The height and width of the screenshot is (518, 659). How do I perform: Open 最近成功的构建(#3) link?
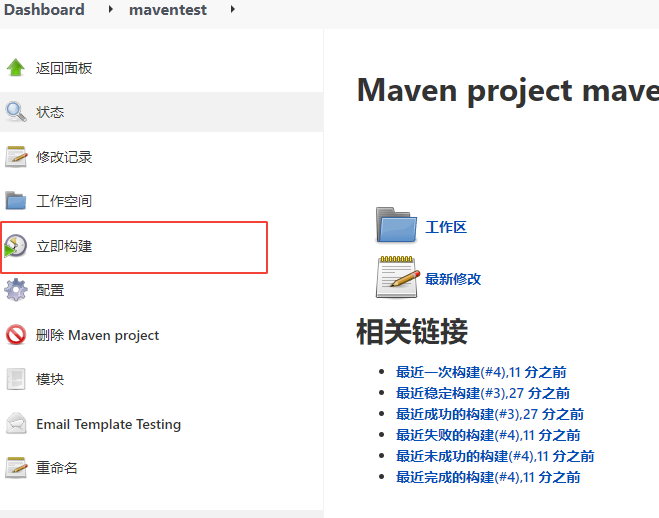490,414
